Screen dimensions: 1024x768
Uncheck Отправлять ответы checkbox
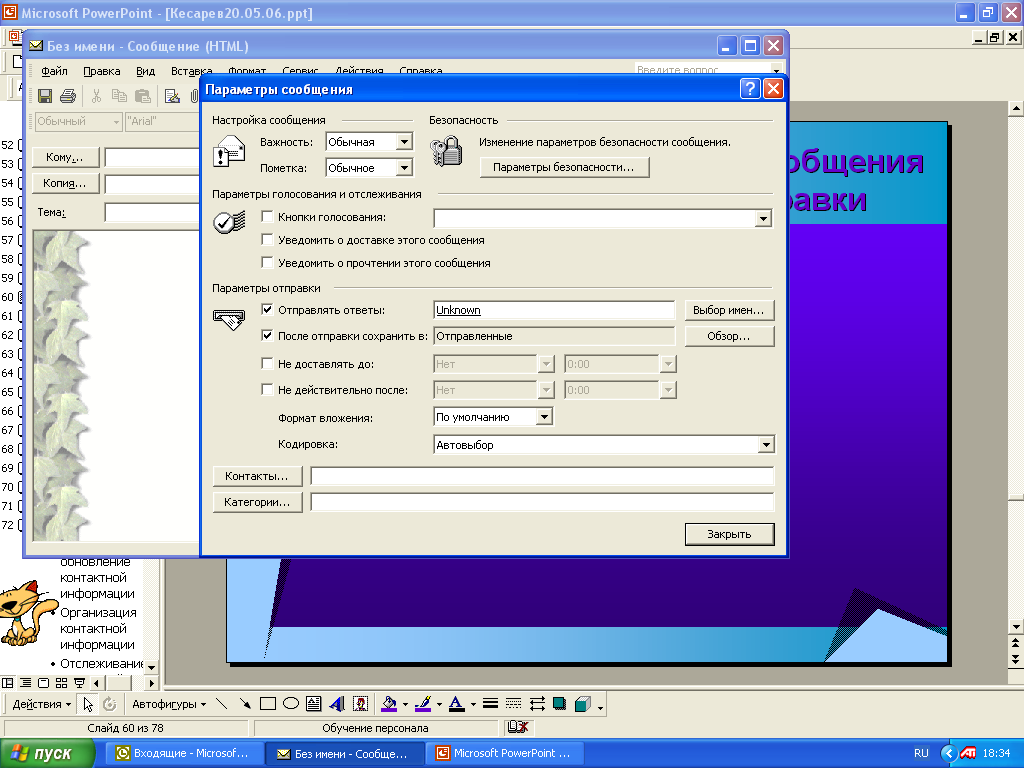point(267,310)
